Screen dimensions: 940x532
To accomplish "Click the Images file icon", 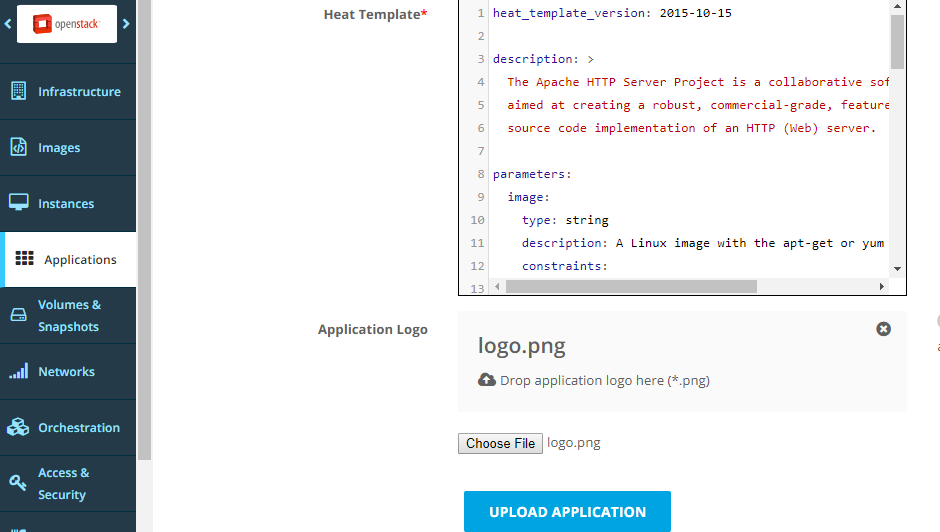I will click(x=18, y=147).
